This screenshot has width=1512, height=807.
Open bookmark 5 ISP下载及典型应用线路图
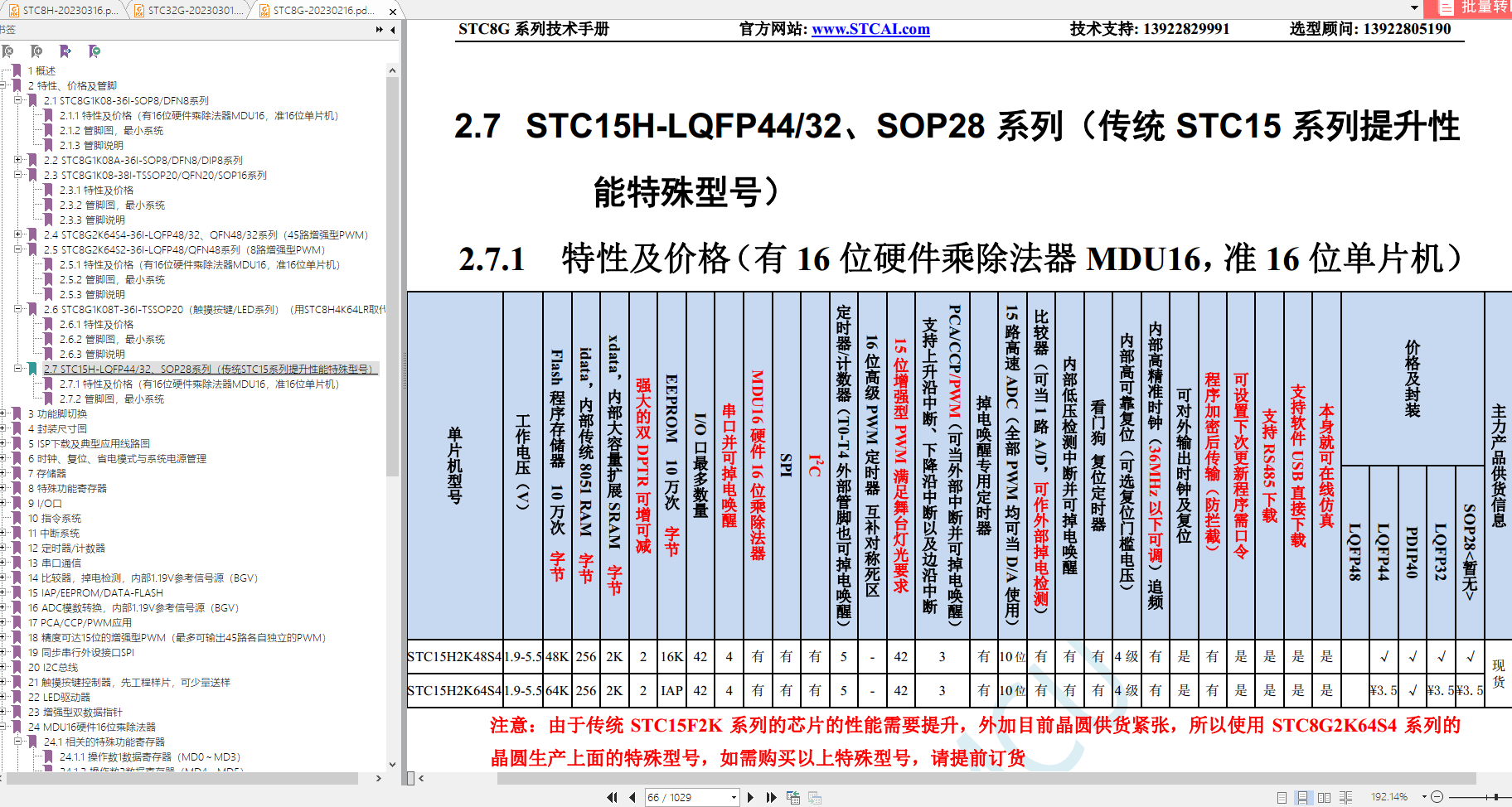[89, 444]
